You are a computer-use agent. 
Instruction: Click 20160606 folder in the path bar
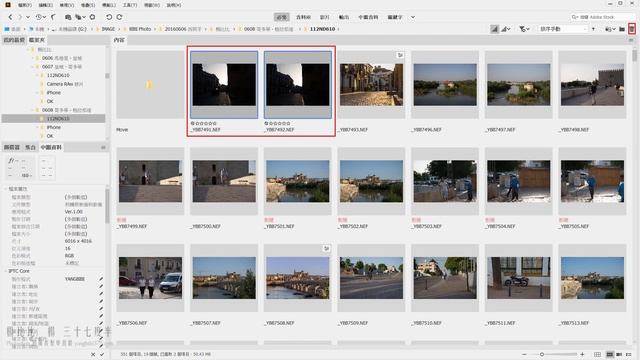point(183,29)
